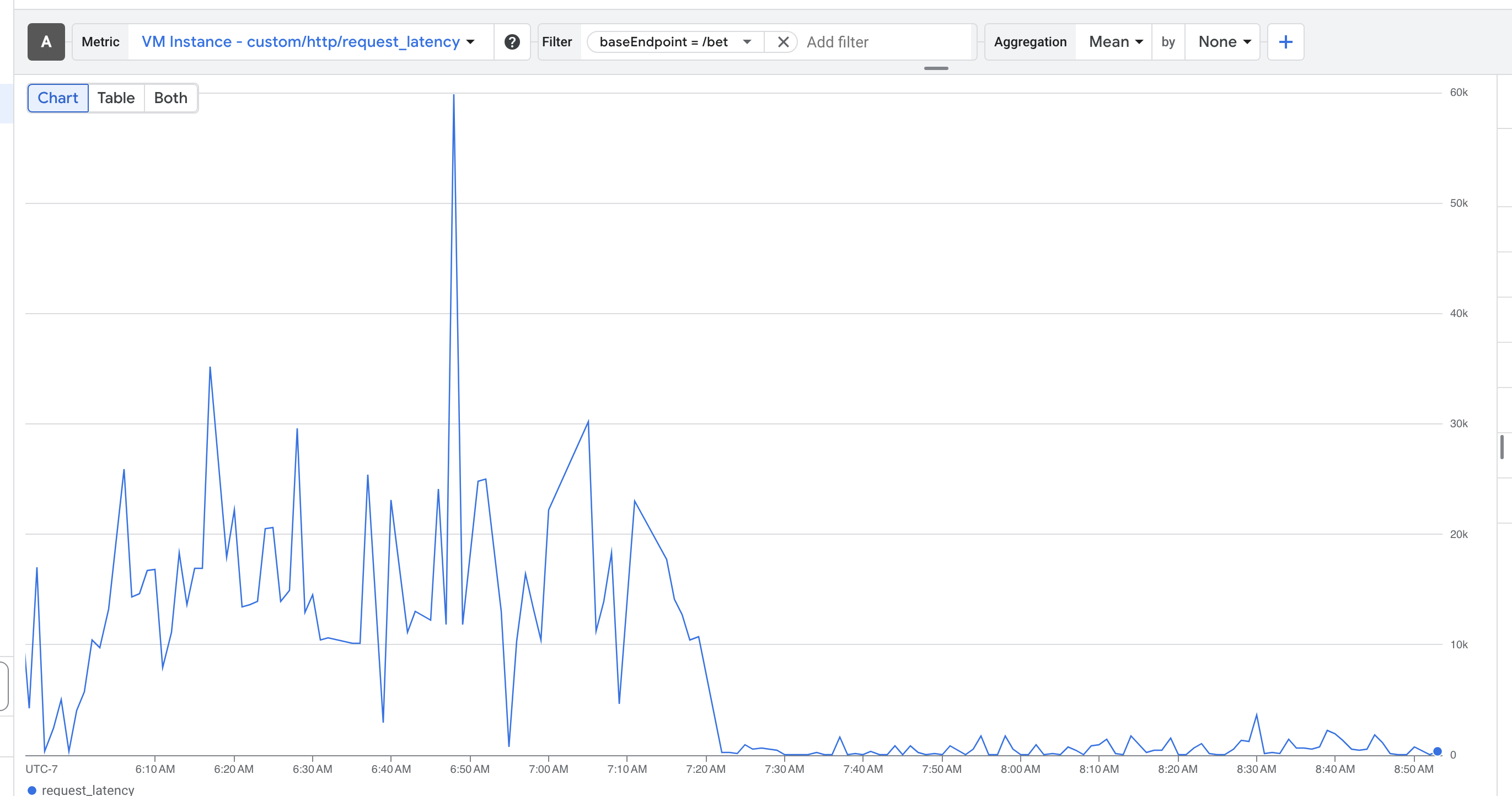Image resolution: width=1512 pixels, height=796 pixels.
Task: Click the 8:00 AM axis label
Action: pos(1020,769)
